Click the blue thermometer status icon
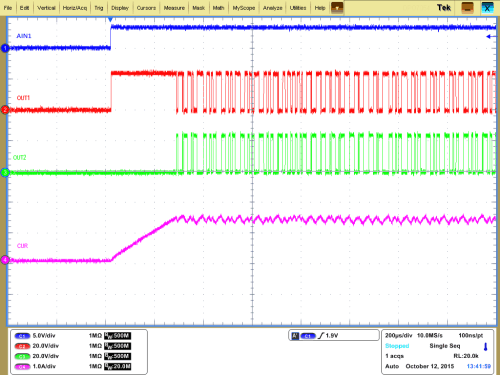The height and width of the screenshot is (375, 500). (486, 347)
